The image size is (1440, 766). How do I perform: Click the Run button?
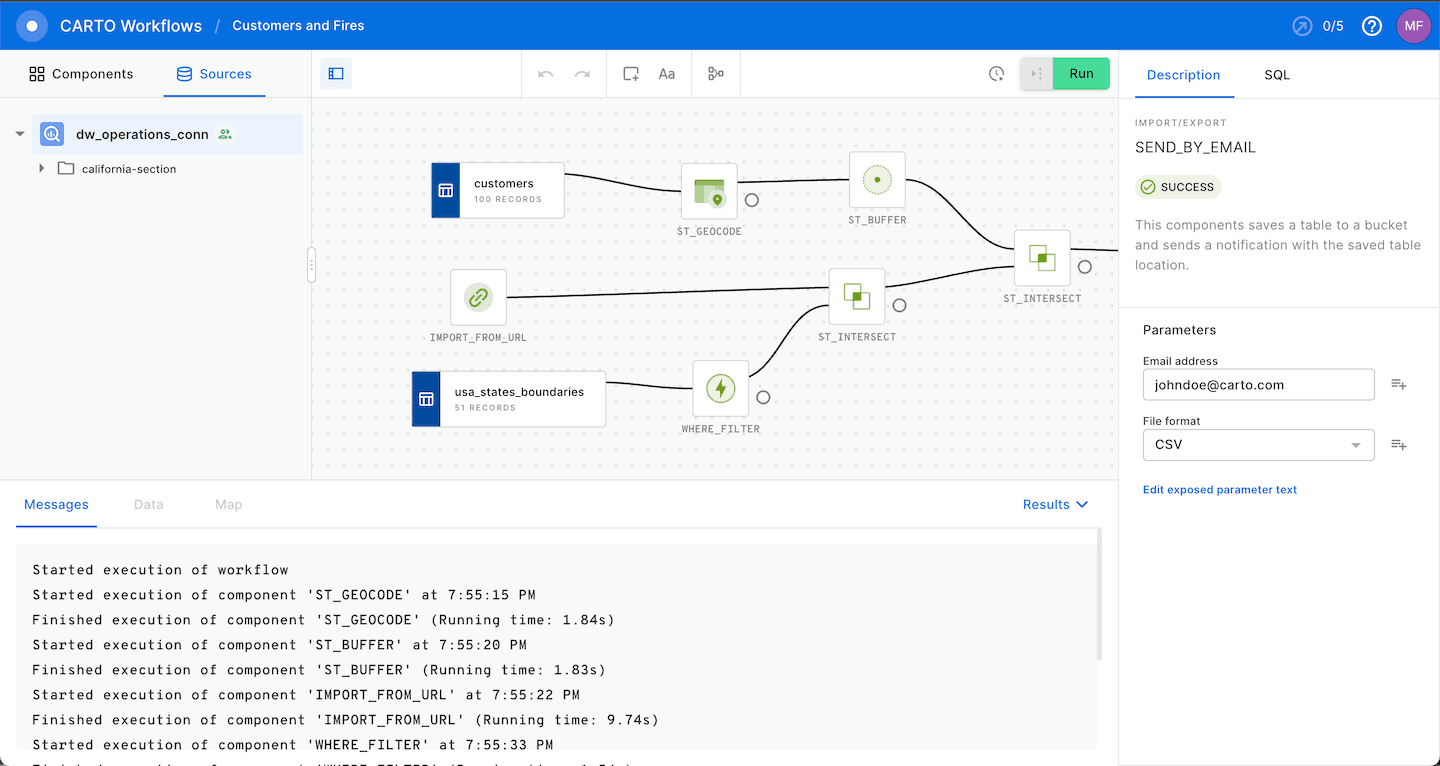click(1081, 73)
